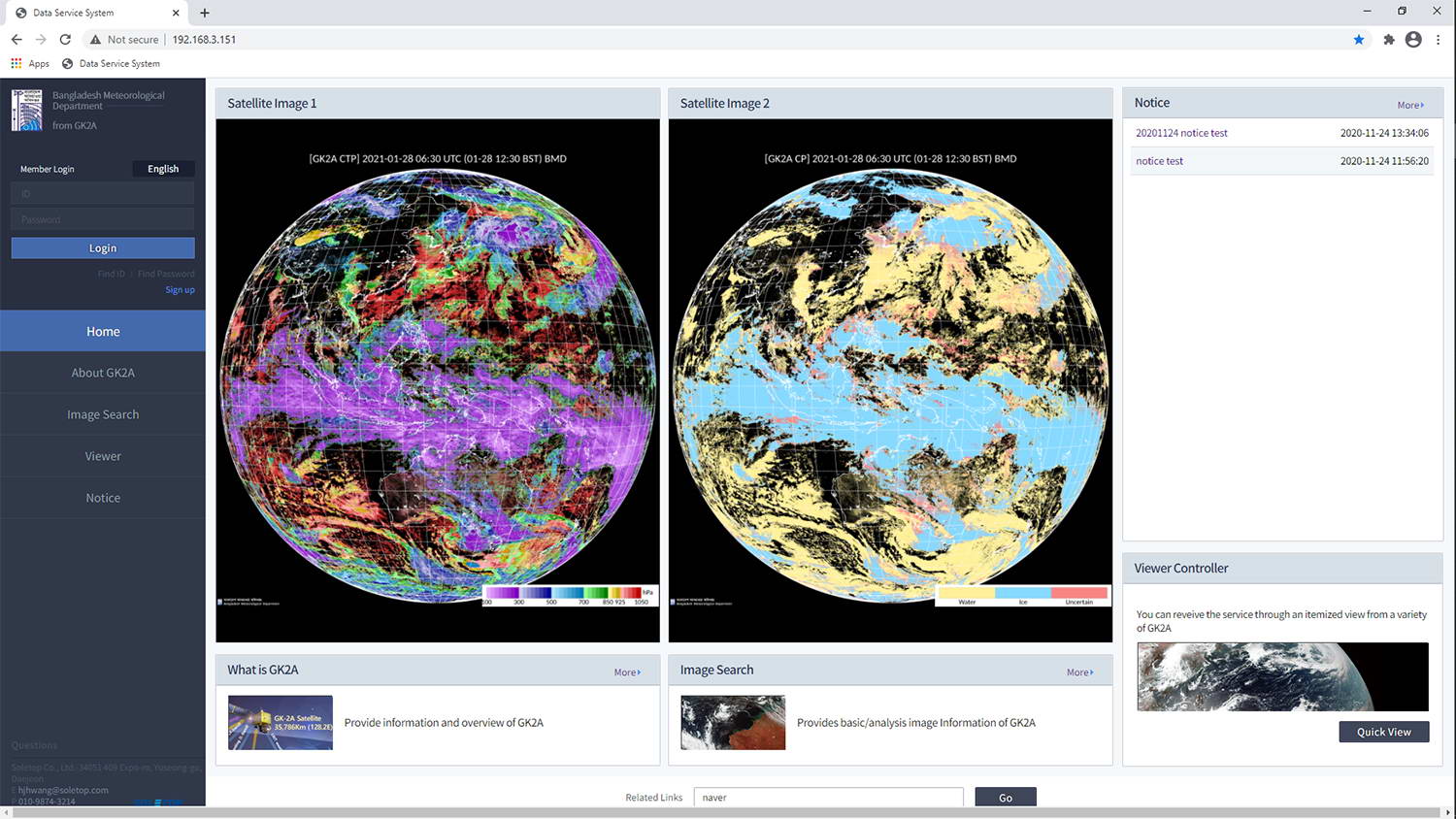1456x819 pixels.
Task: Open the Apps bookmarks grid icon
Action: 17,63
